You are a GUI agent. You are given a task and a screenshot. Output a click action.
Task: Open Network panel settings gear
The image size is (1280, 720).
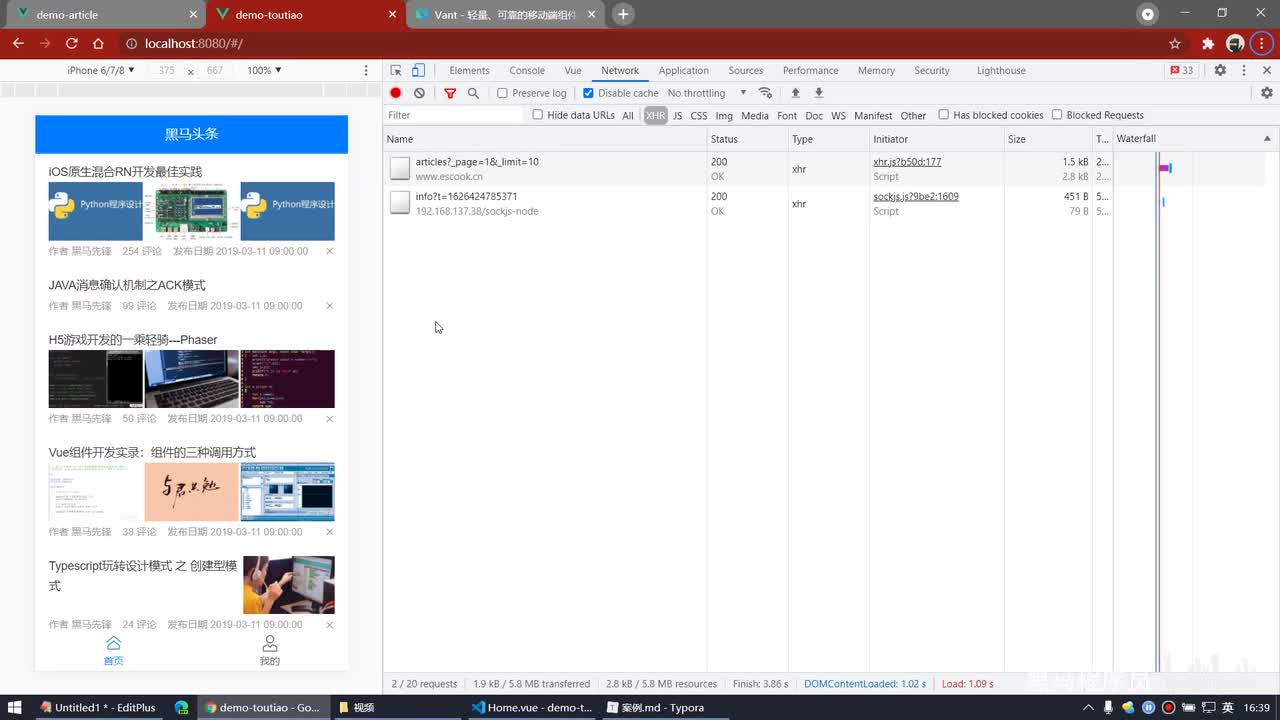tap(1267, 93)
